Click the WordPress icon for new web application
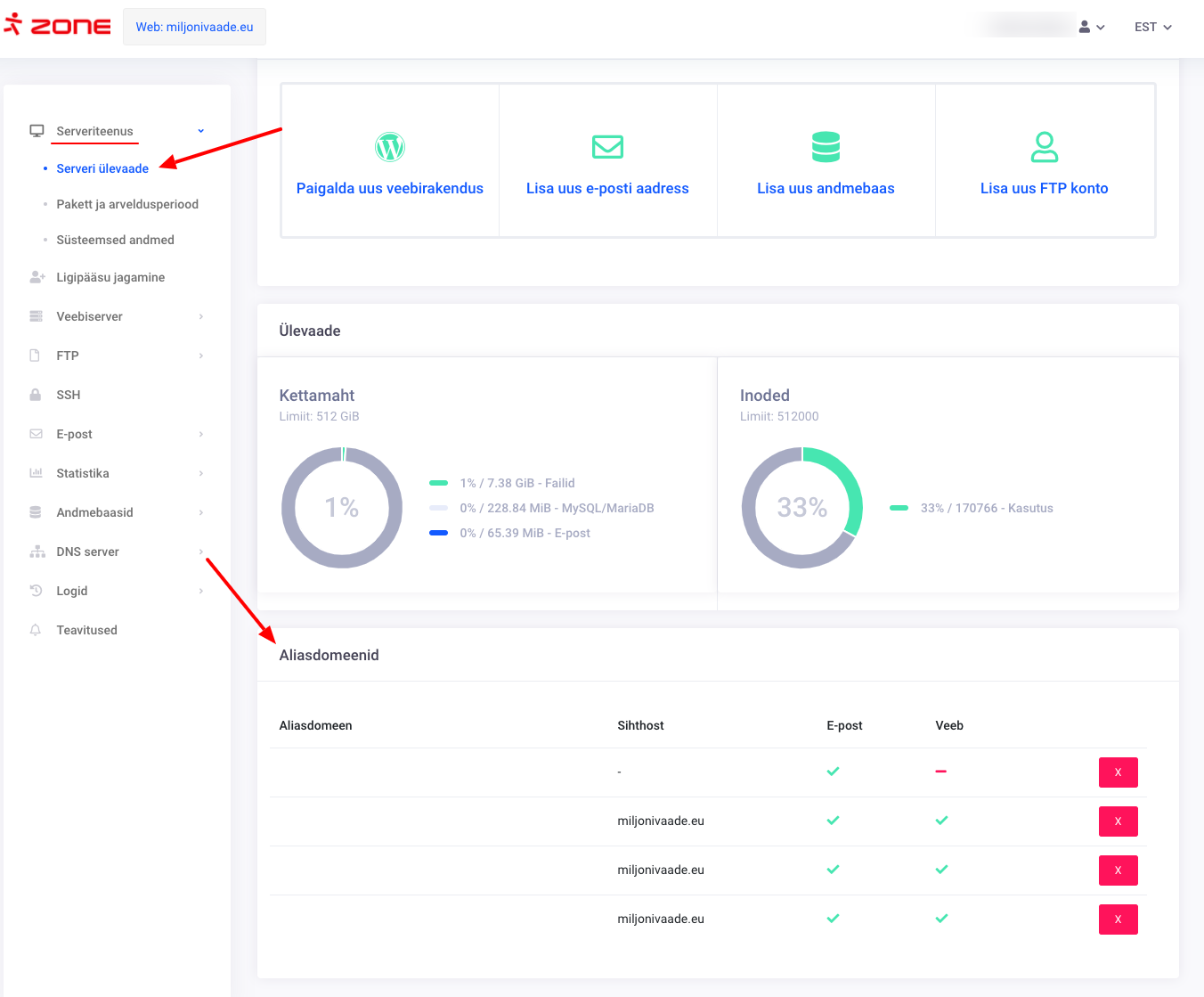Screen dimensions: 1204x997 tap(390, 147)
